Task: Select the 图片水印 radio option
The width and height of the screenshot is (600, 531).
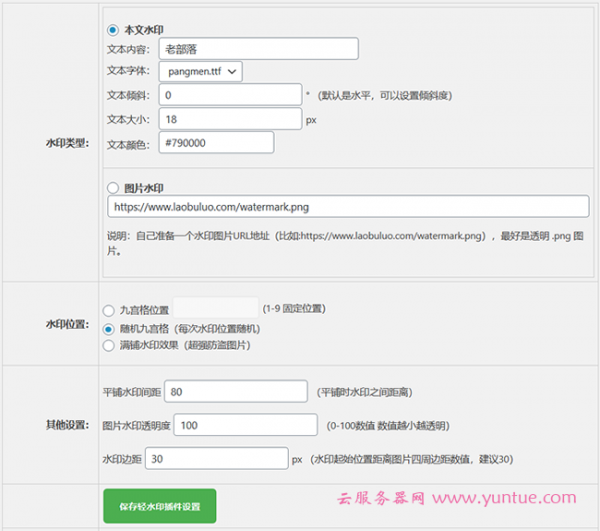Action: 112,187
